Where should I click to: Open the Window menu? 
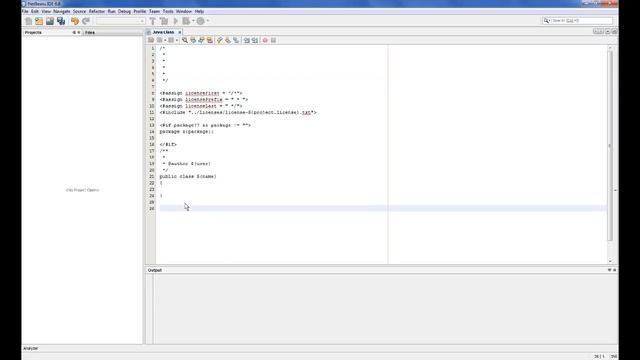[x=184, y=11]
